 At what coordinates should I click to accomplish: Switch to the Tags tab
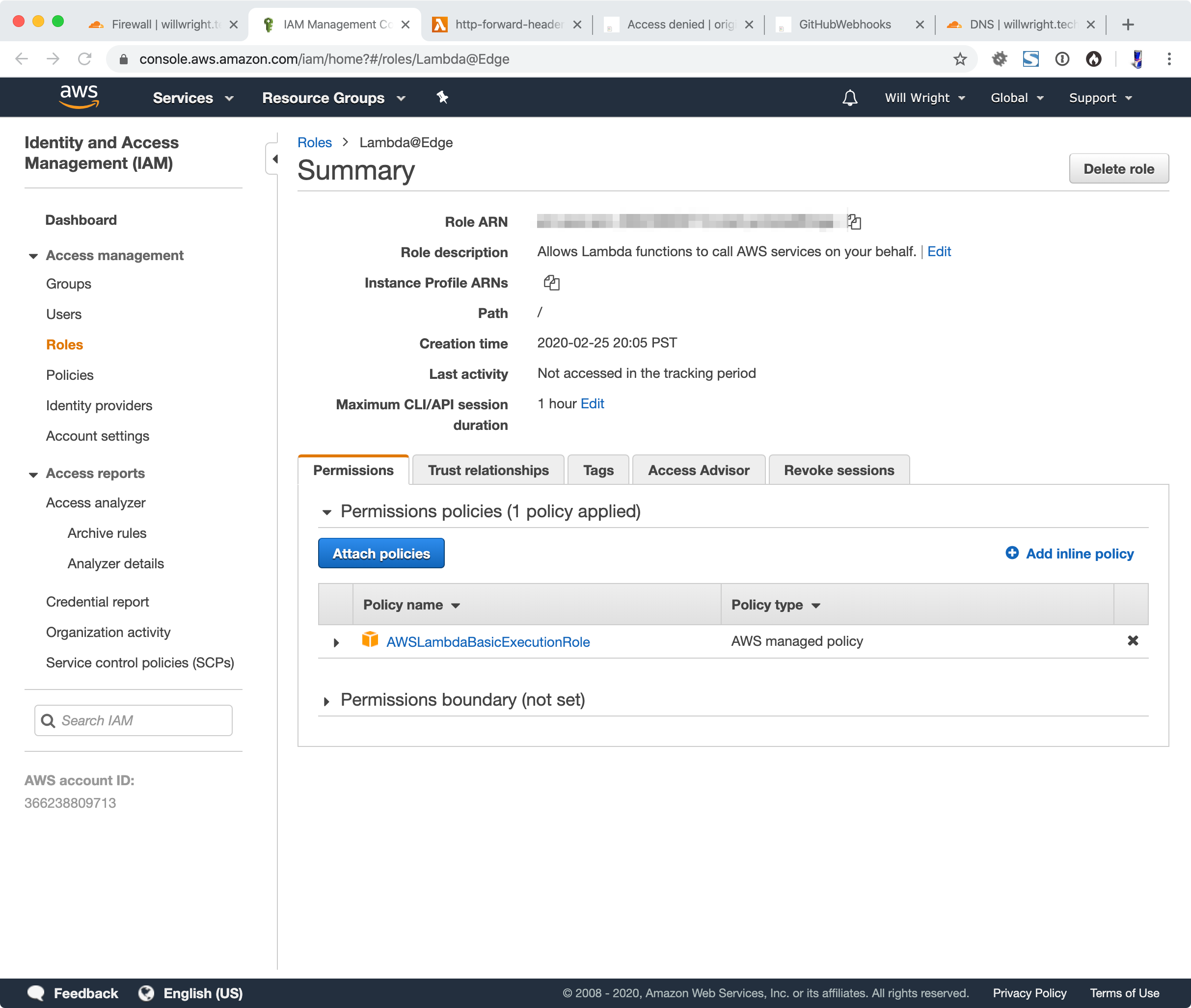598,470
